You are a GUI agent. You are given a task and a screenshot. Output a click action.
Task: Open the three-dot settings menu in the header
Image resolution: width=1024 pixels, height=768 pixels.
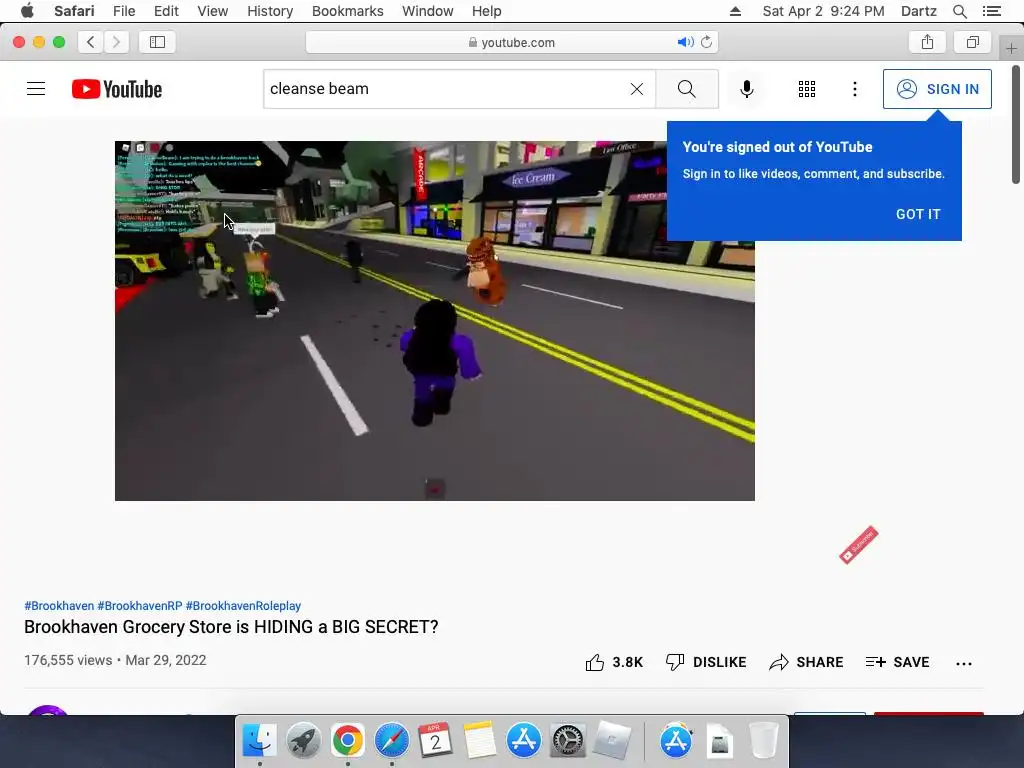(x=855, y=89)
